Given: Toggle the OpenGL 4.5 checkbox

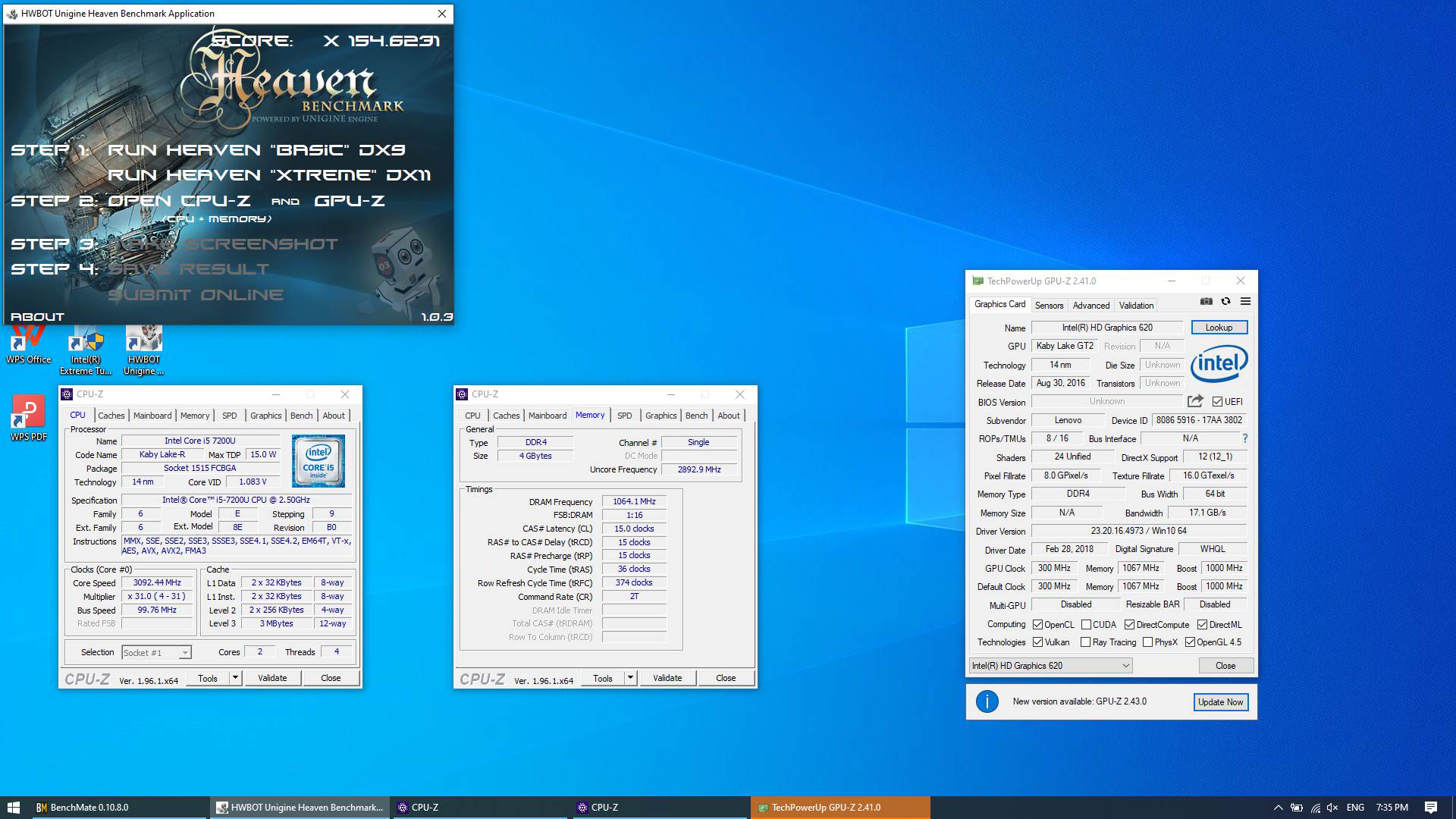Looking at the screenshot, I should click(x=1190, y=642).
